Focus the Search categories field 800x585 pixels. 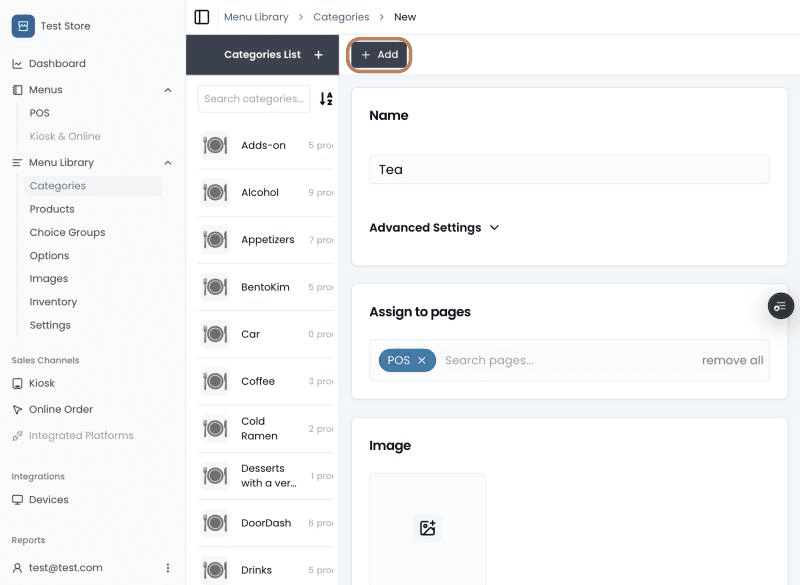(254, 99)
